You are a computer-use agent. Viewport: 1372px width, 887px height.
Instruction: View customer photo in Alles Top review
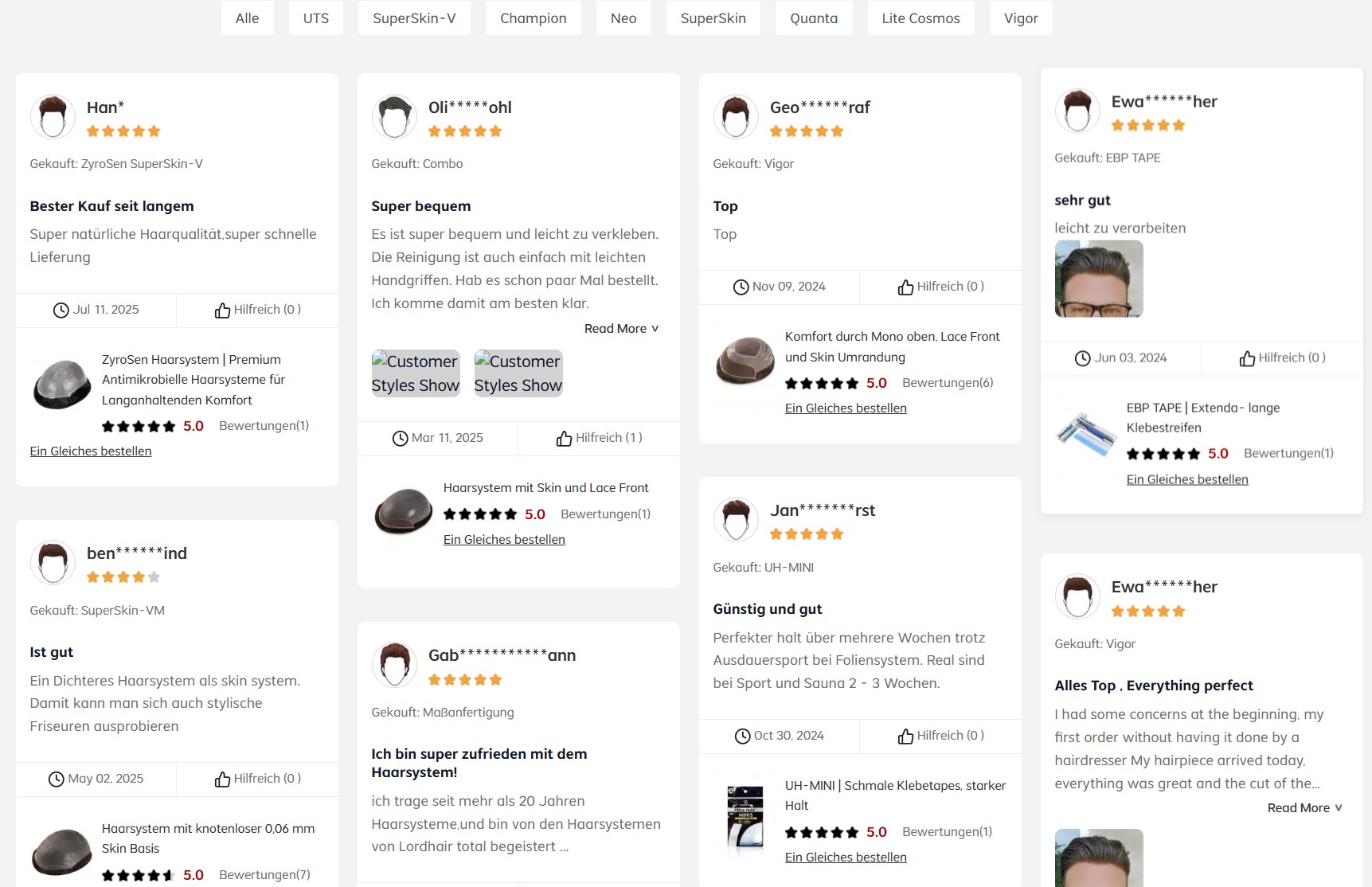coord(1099,858)
